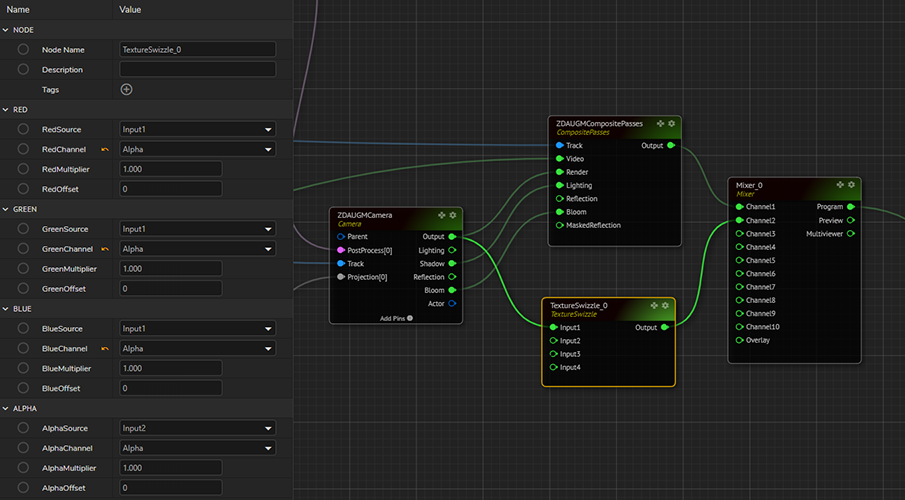Open the RedSource dropdown

(x=197, y=129)
